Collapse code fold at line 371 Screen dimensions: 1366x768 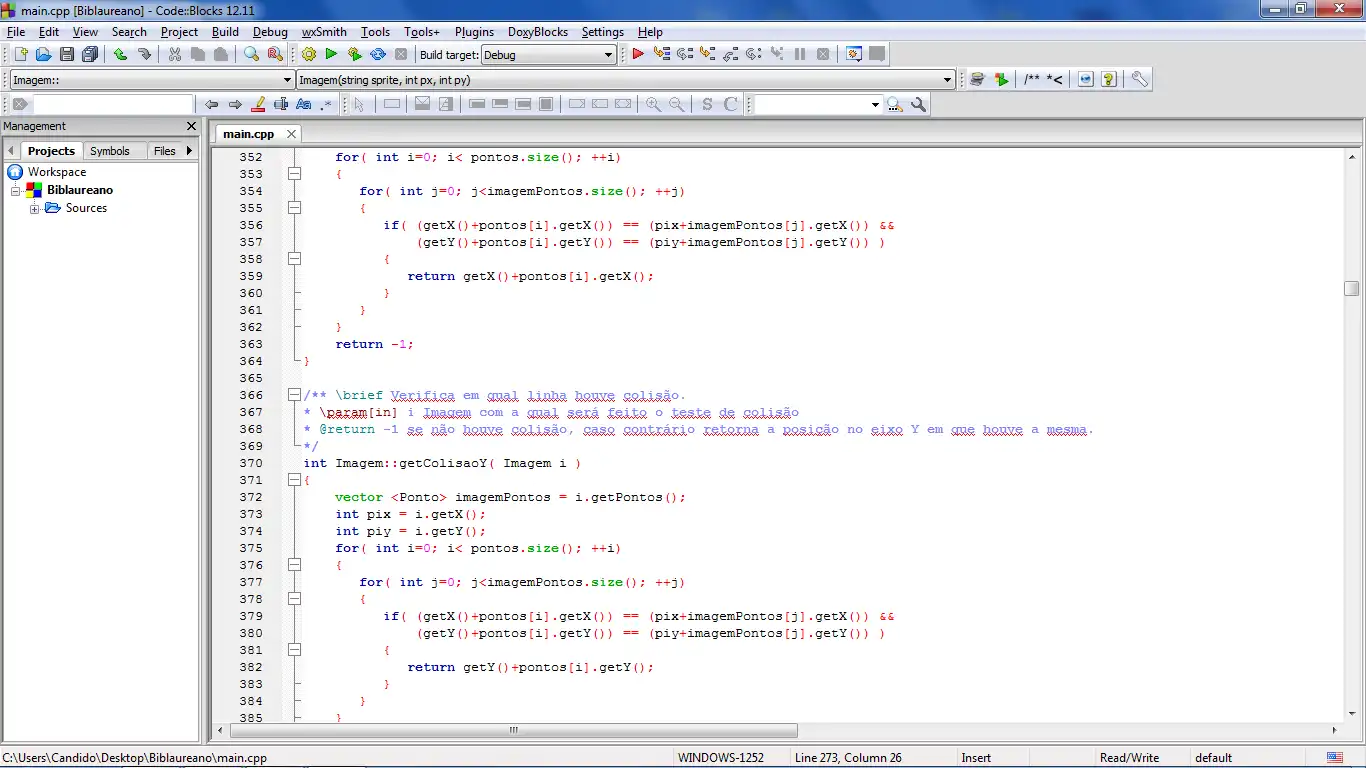[294, 480]
